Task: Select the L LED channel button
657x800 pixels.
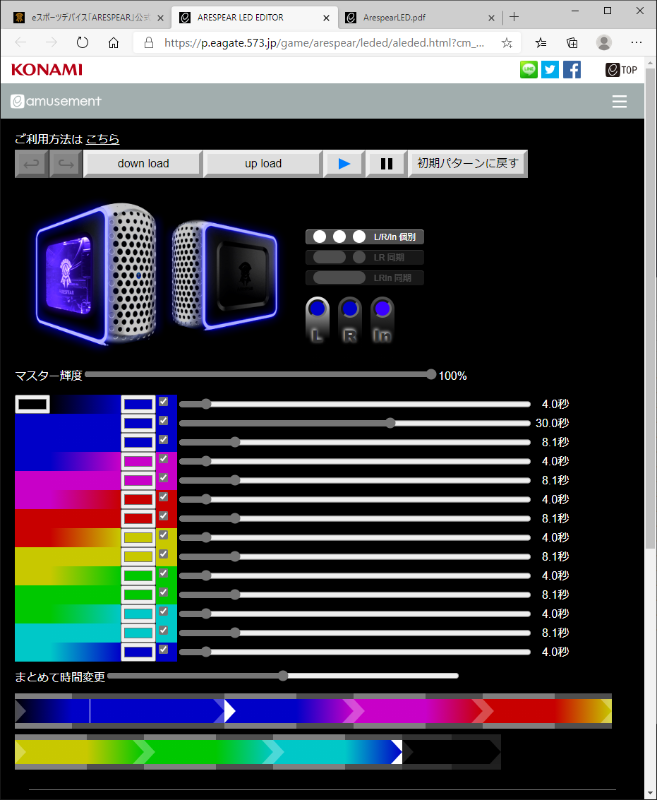Action: [317, 319]
